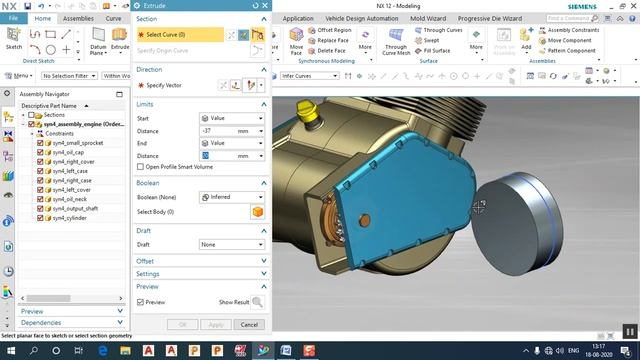
Task: Open Assembly Constraints command
Action: pyautogui.click(x=569, y=30)
